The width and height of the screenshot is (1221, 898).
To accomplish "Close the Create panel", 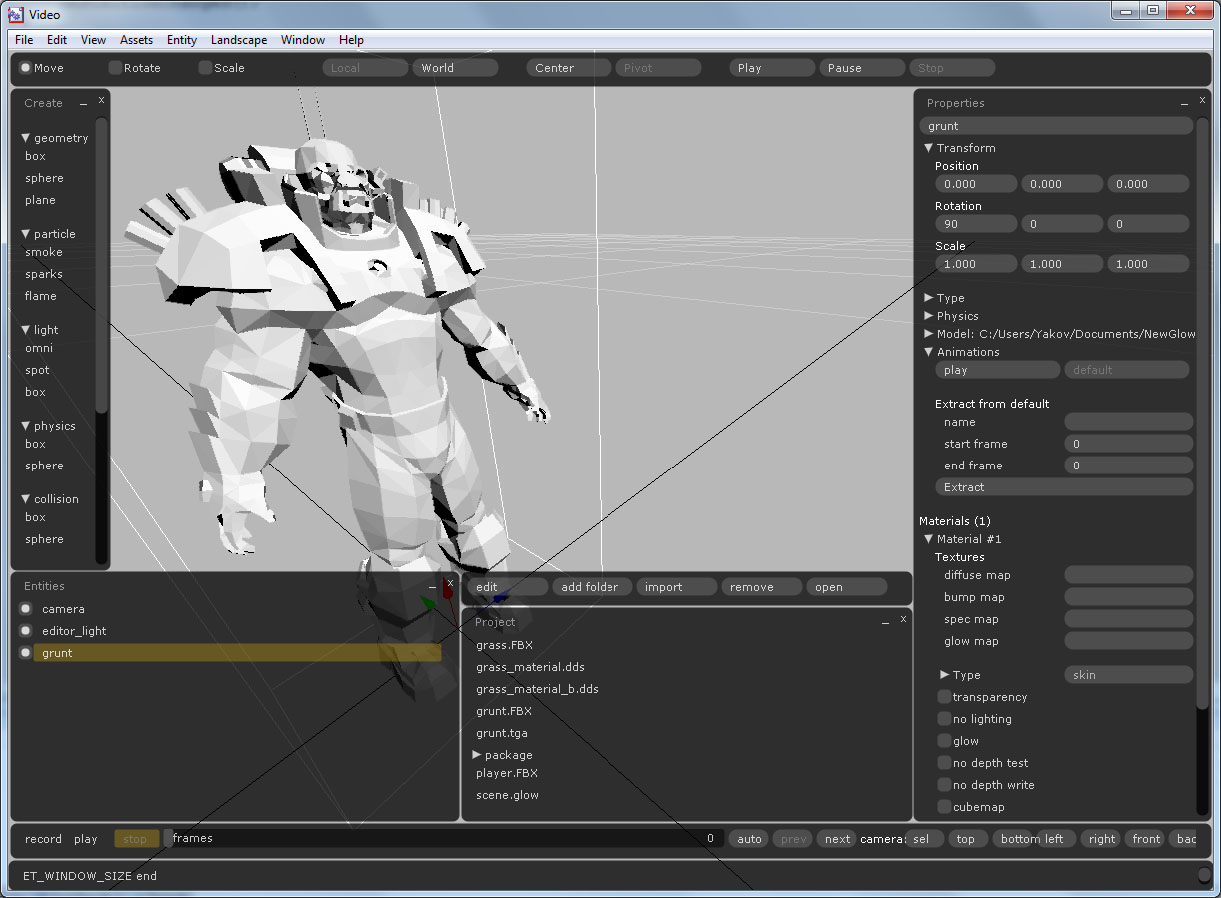I will [101, 101].
